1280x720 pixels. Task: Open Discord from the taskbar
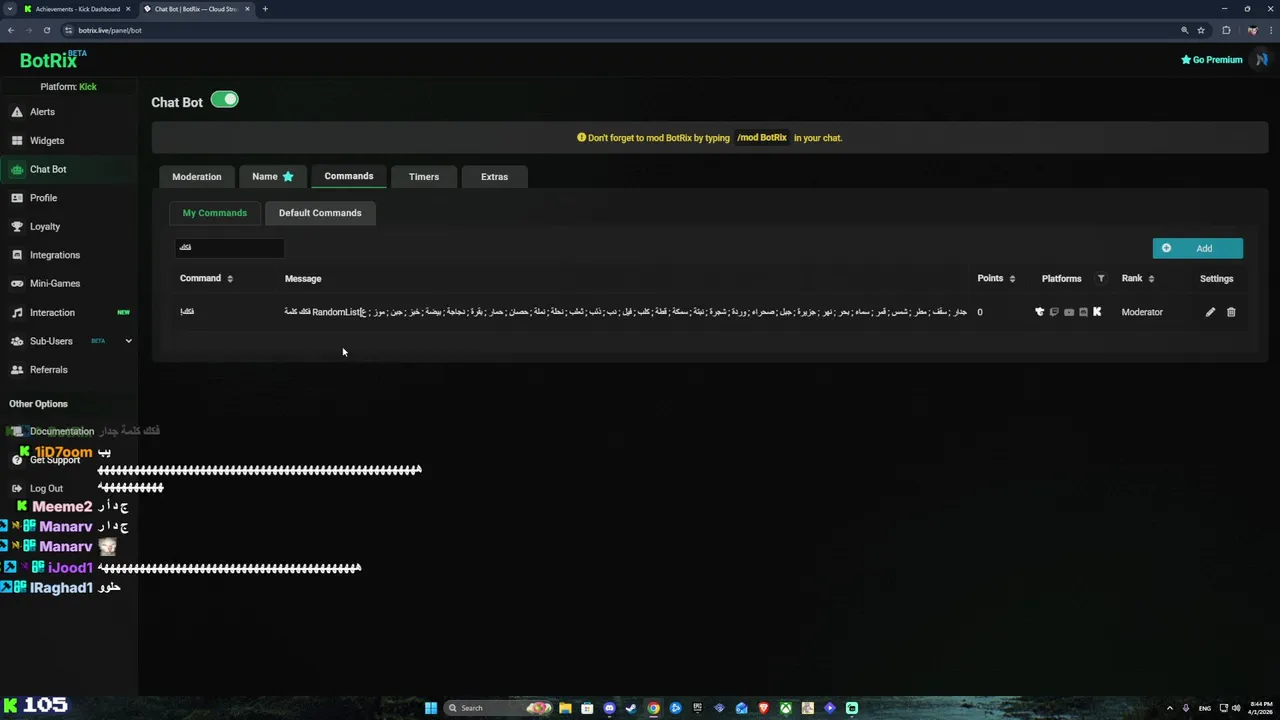(609, 708)
